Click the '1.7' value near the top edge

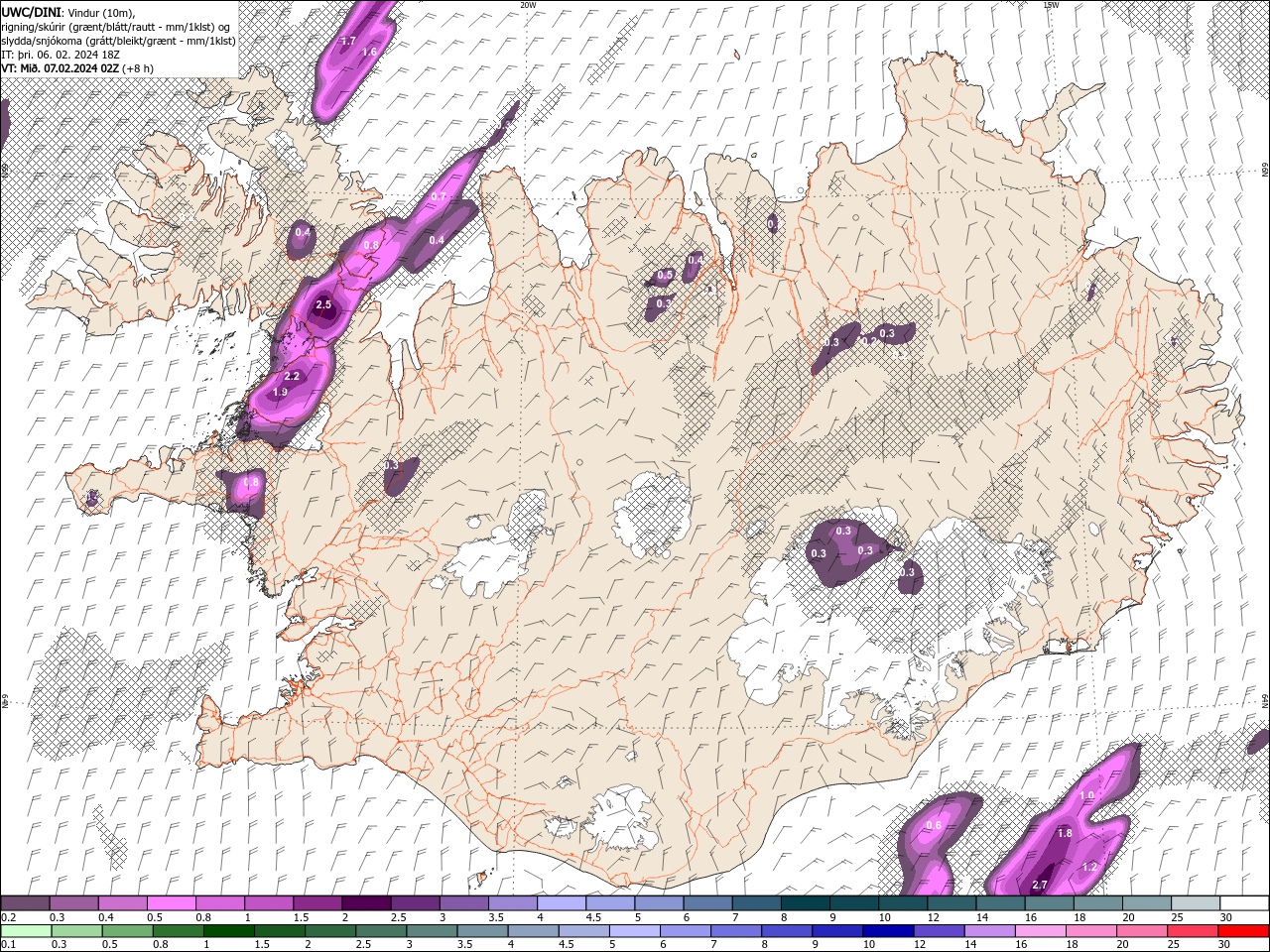click(348, 42)
